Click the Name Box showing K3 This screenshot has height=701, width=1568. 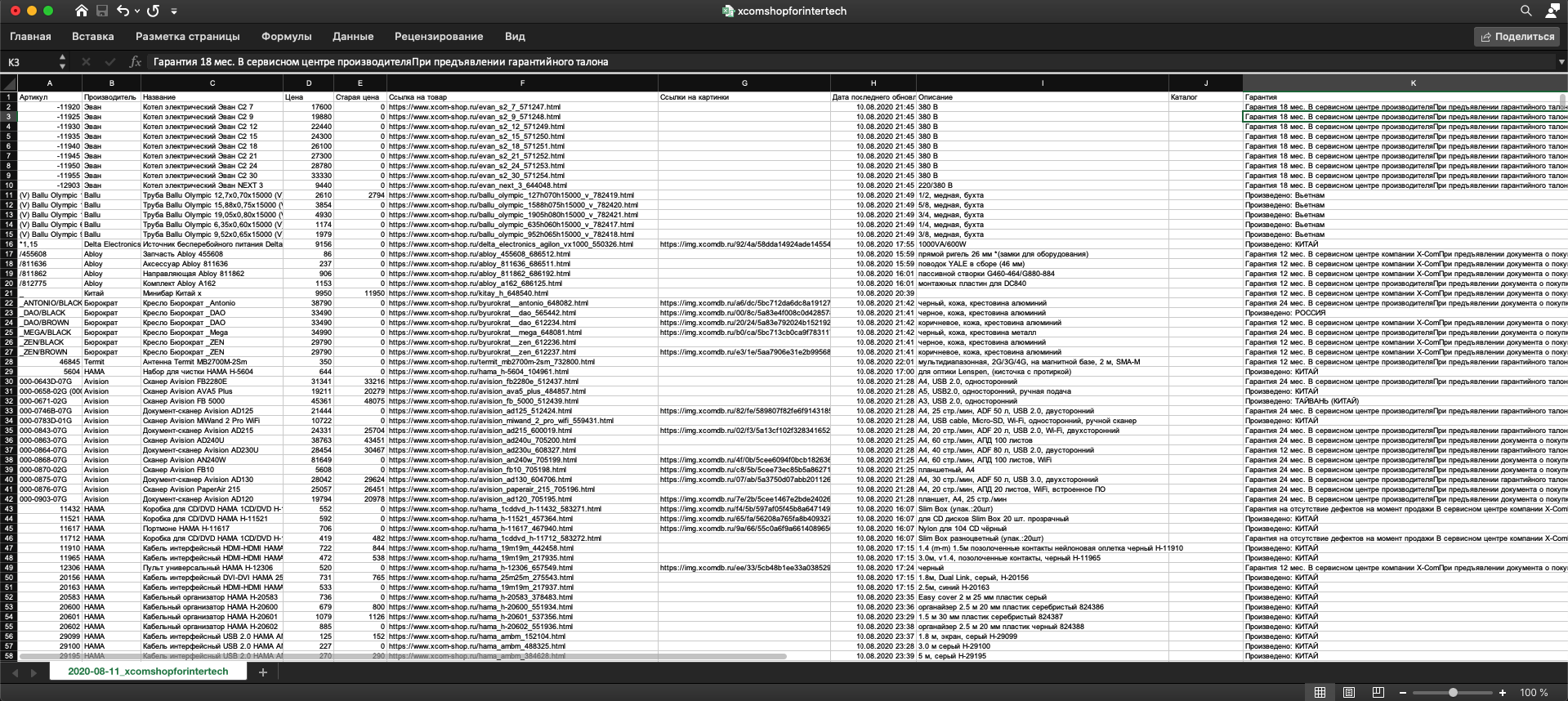31,62
